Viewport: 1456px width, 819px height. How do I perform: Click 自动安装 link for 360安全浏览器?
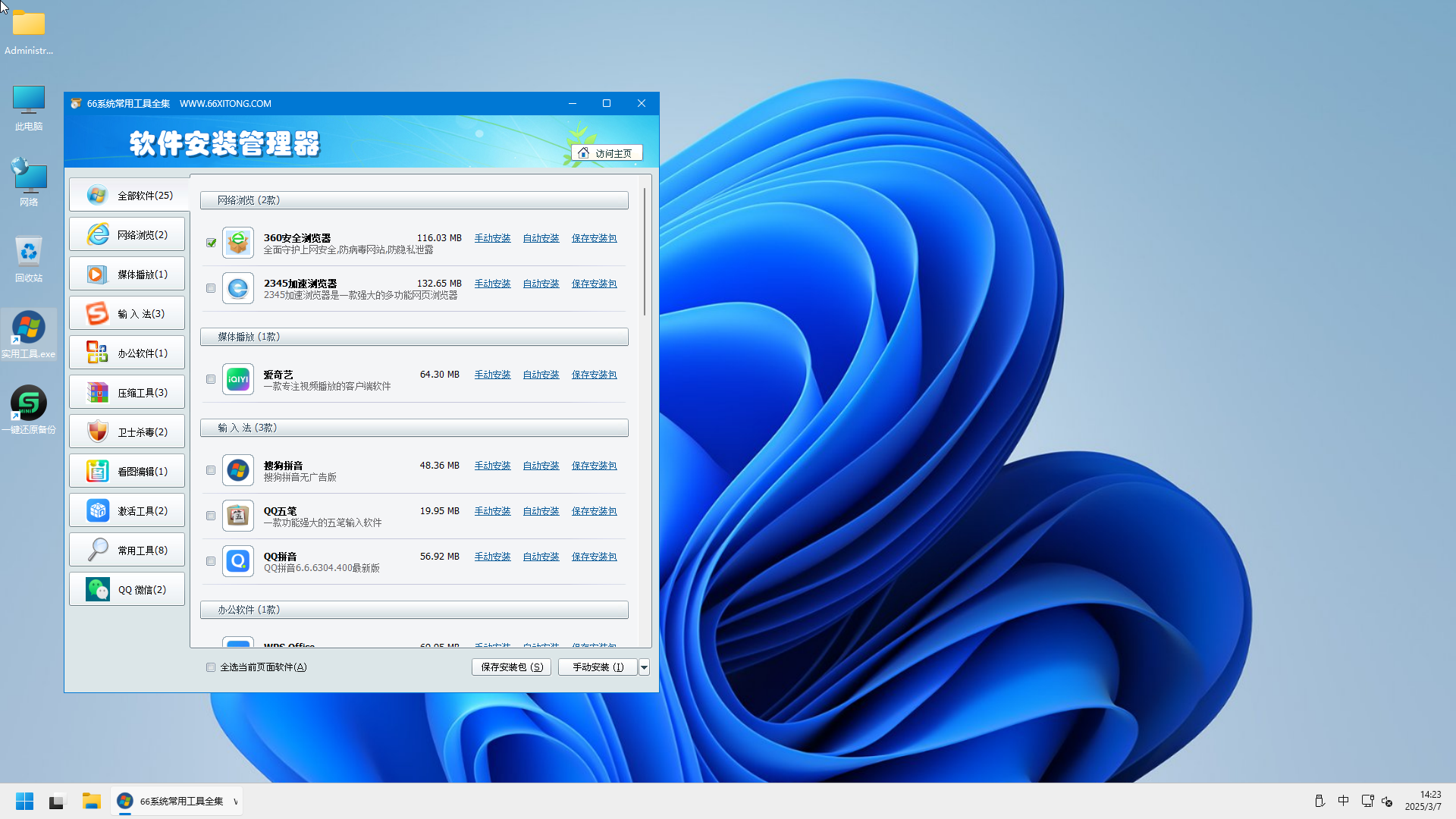point(541,238)
